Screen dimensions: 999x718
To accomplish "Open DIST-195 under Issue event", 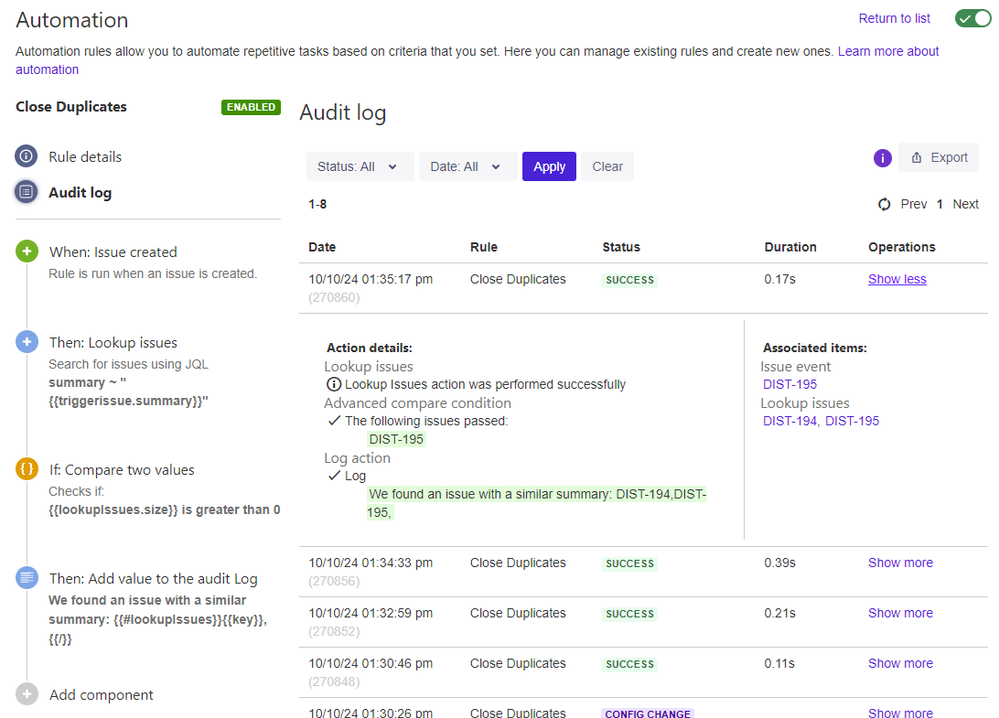I will (789, 384).
